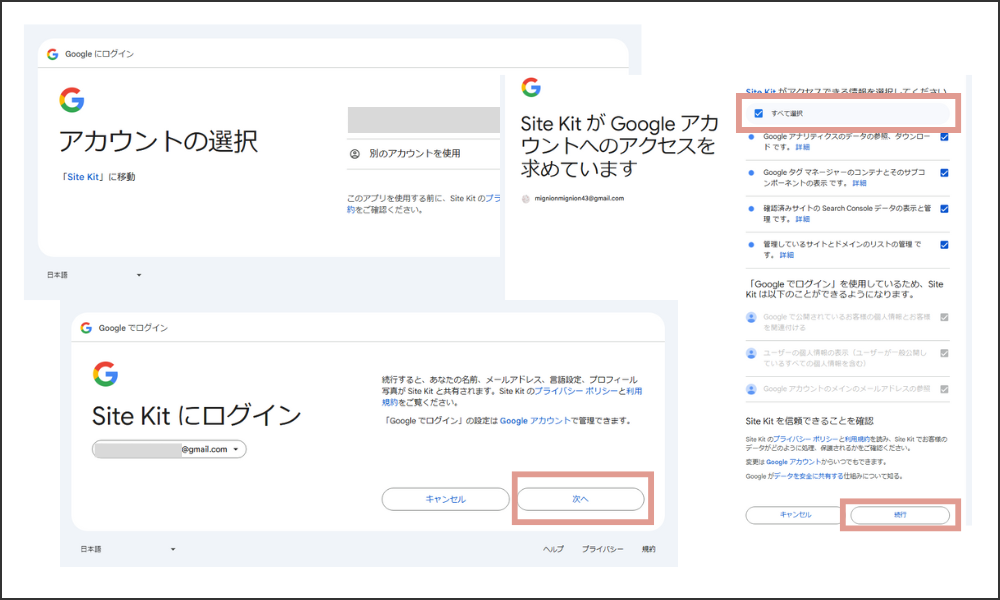This screenshot has height=600, width=1000.
Task: Open 'Google アカウント' link in the '変更は' line
Action: point(793,462)
